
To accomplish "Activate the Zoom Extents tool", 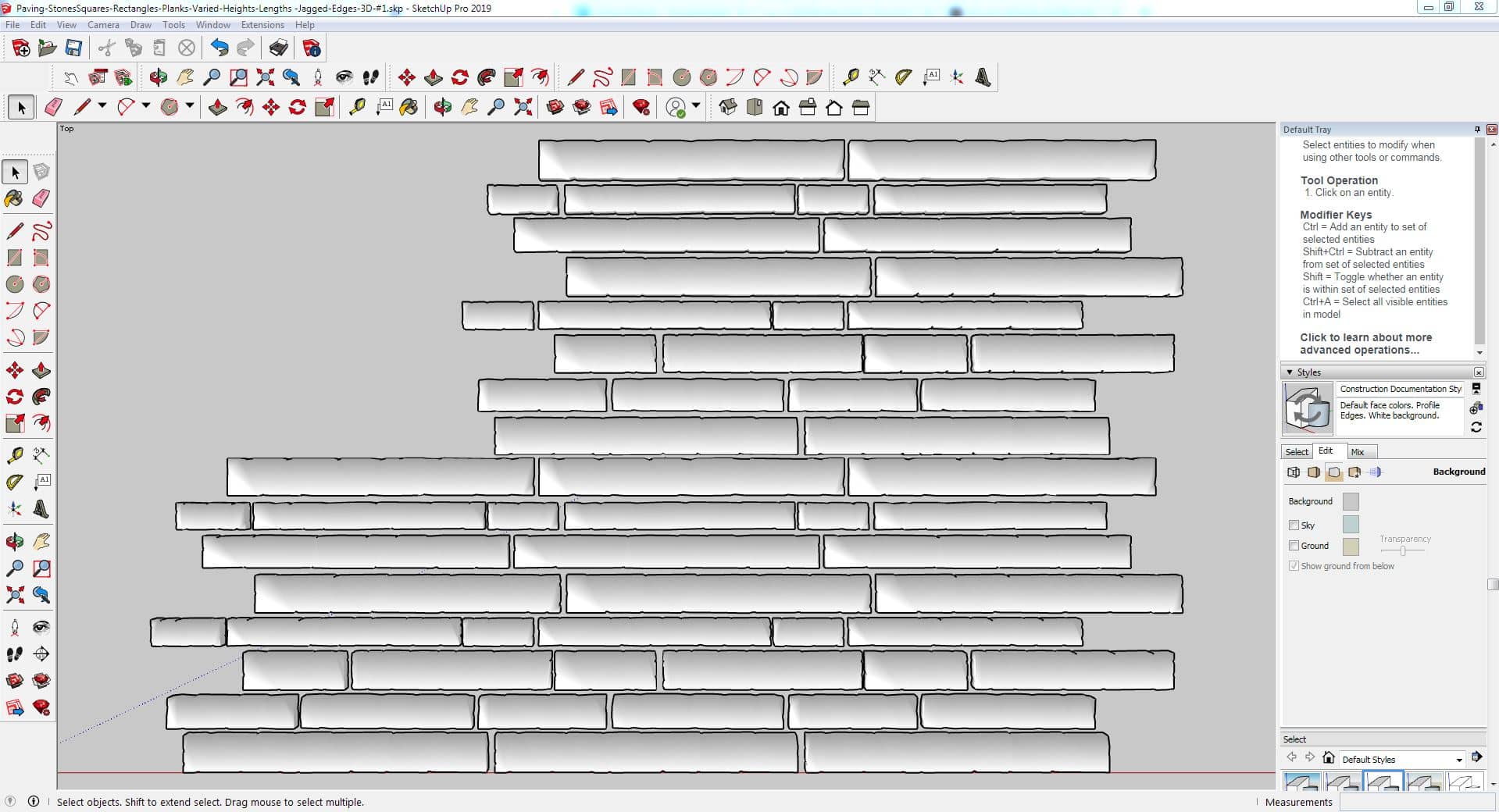I will [x=14, y=596].
